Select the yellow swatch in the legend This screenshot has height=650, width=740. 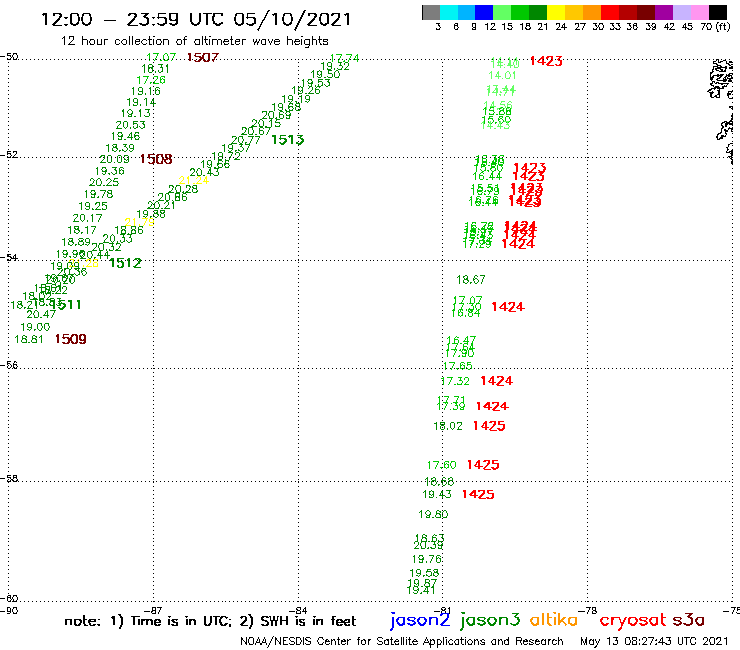point(556,12)
